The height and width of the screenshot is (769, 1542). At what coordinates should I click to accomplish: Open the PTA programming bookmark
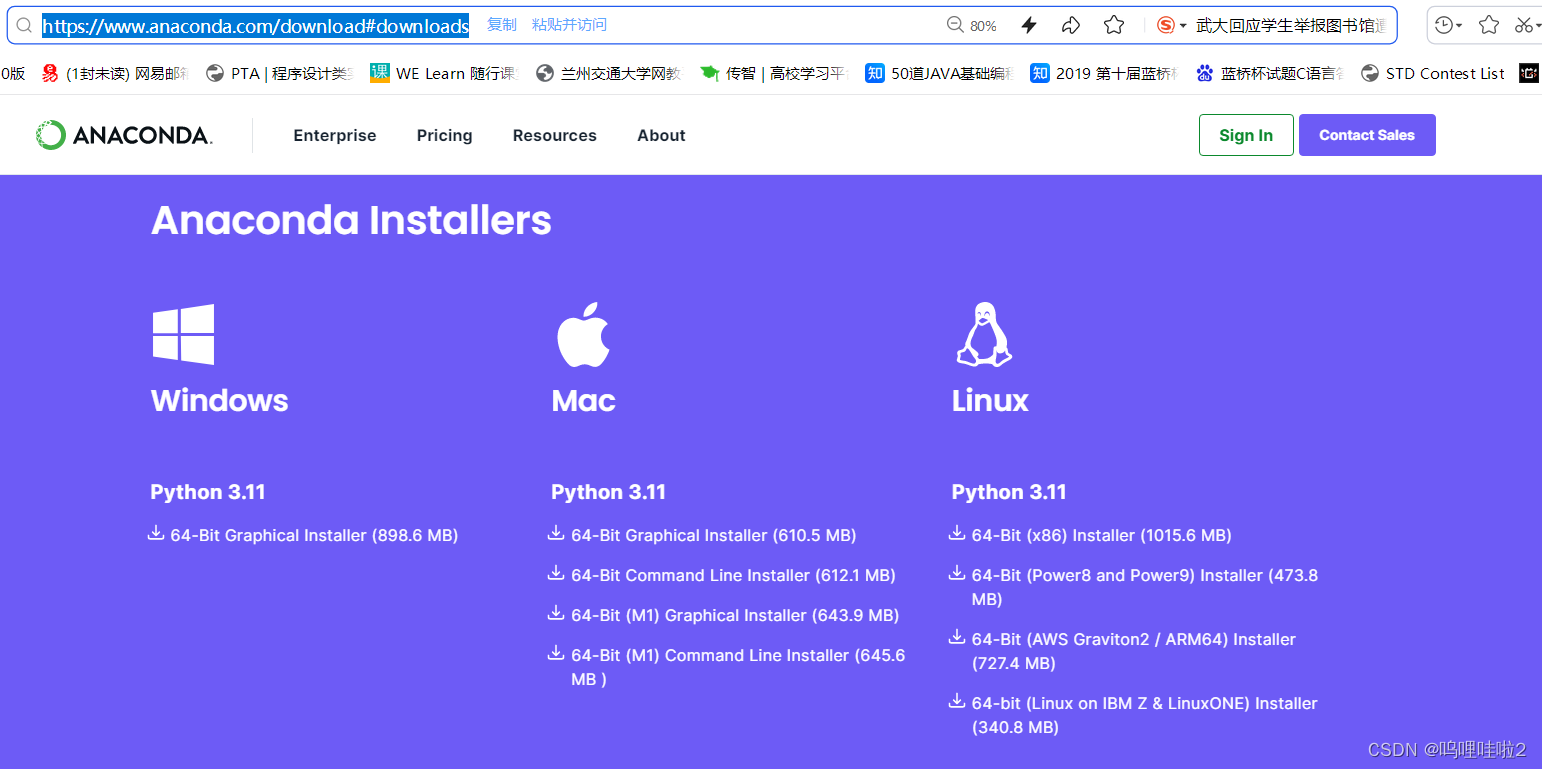280,73
